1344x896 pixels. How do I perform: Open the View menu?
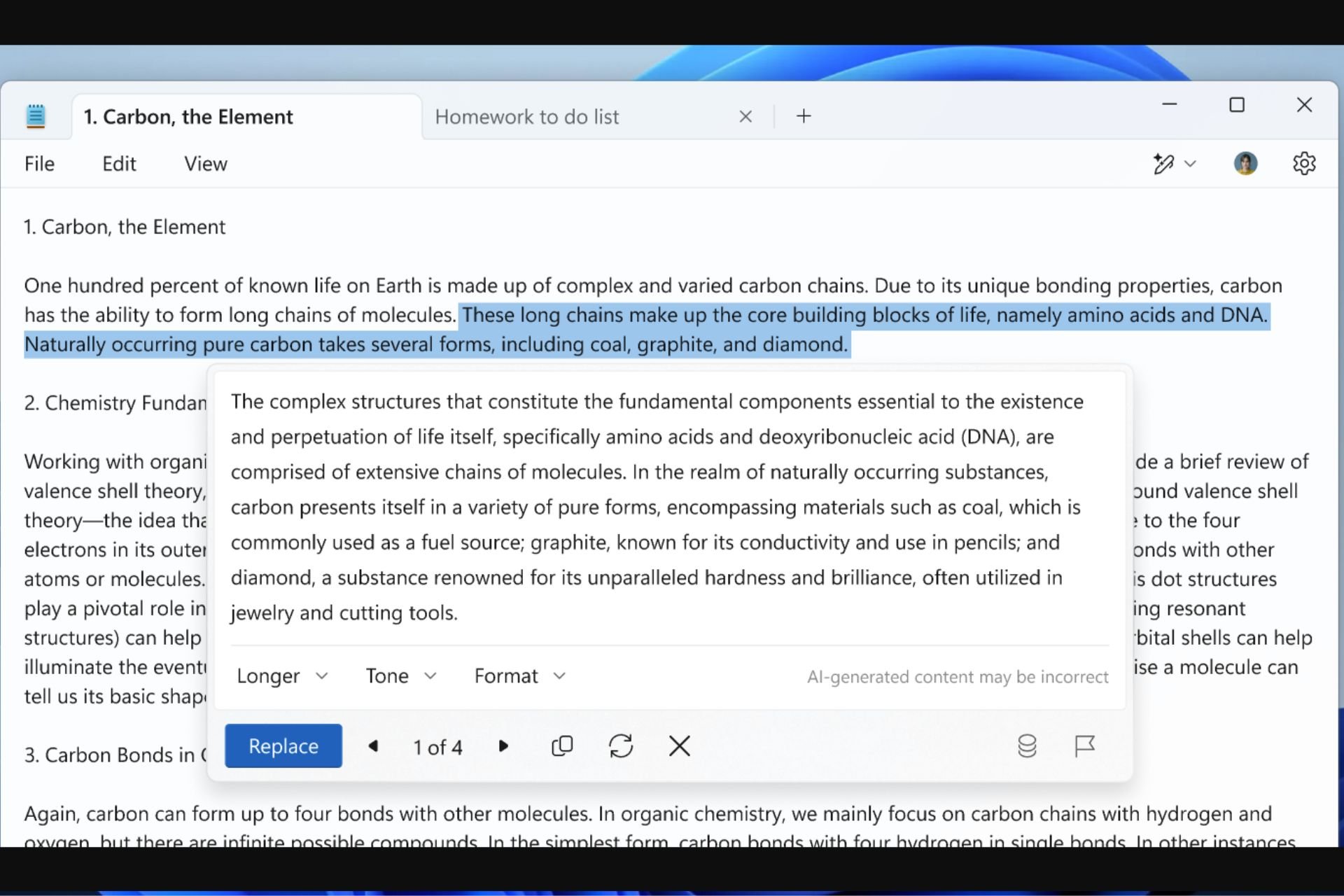pos(205,164)
